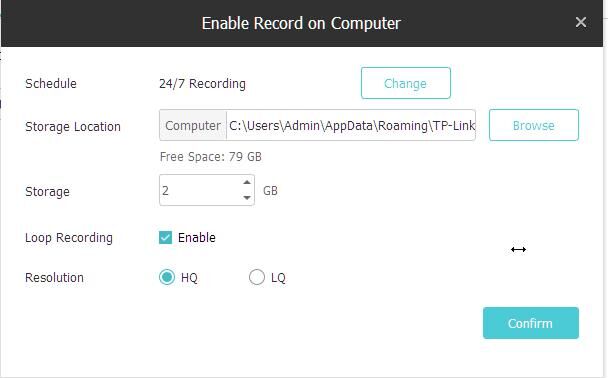Viewport: 608px width, 378px height.
Task: Click the 24/7 Recording schedule text
Action: (x=202, y=83)
